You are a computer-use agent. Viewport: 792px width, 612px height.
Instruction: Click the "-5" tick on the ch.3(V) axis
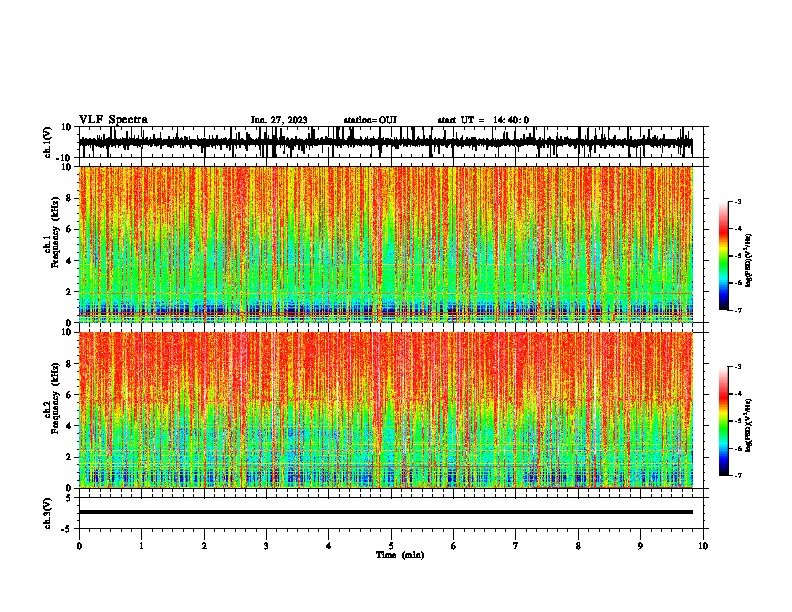(67, 529)
